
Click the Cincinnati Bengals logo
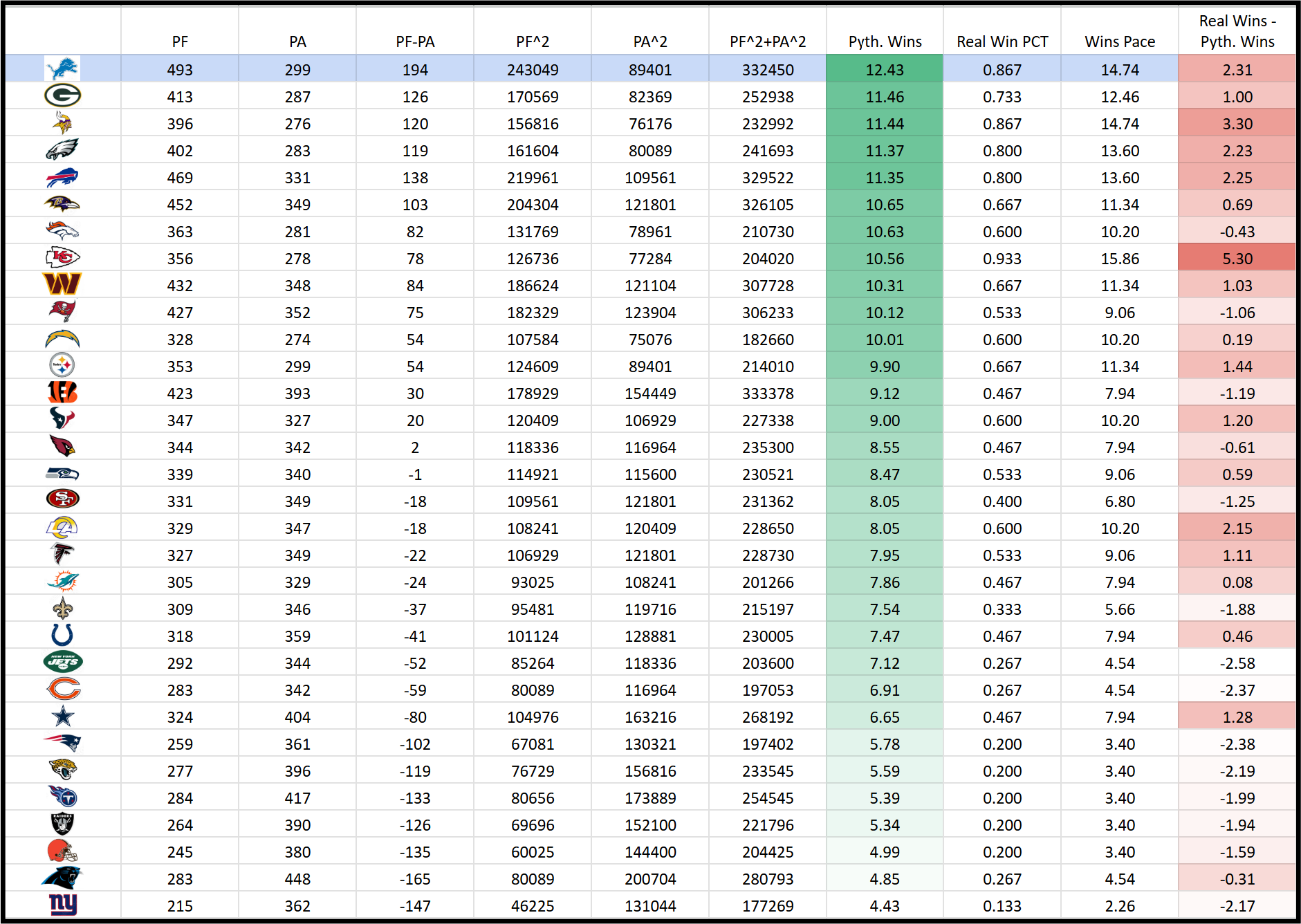click(62, 392)
